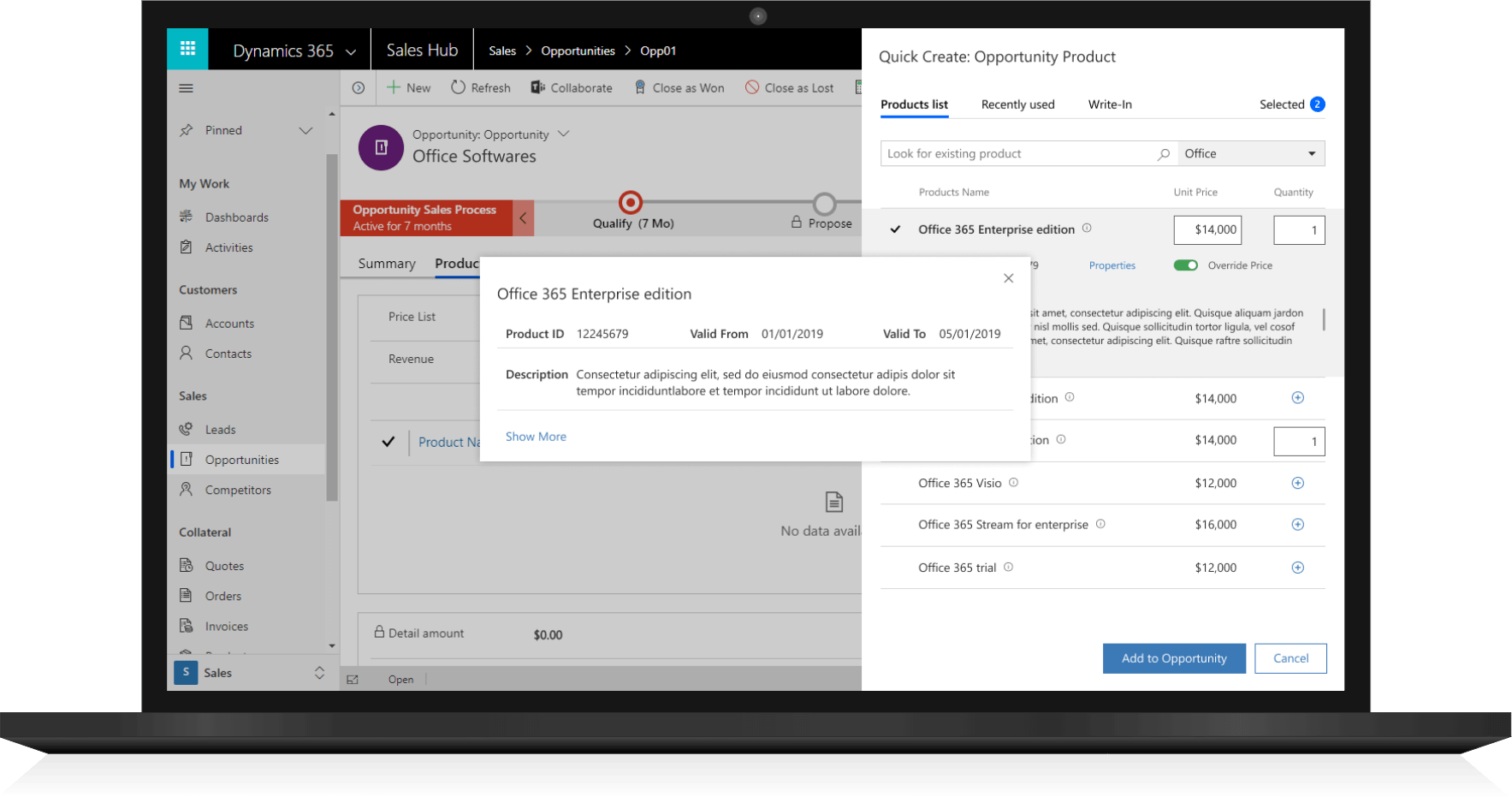Click Close as Lost in toolbar
Viewport: 1512px width, 797px height.
789,87
